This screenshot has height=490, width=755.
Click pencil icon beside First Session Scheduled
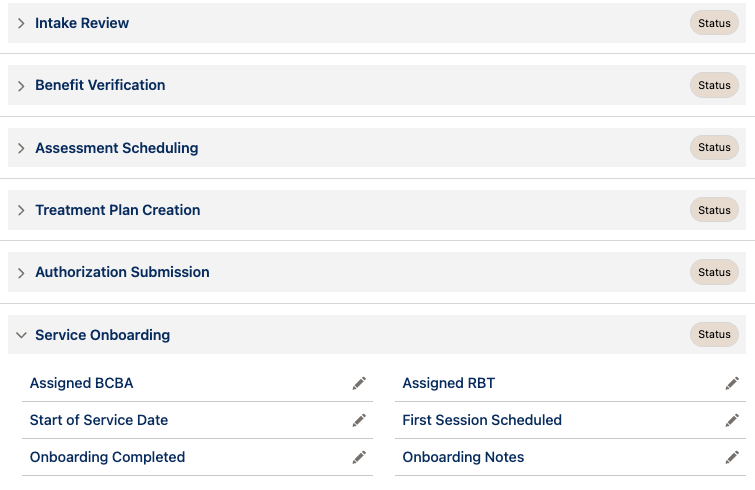coord(732,420)
